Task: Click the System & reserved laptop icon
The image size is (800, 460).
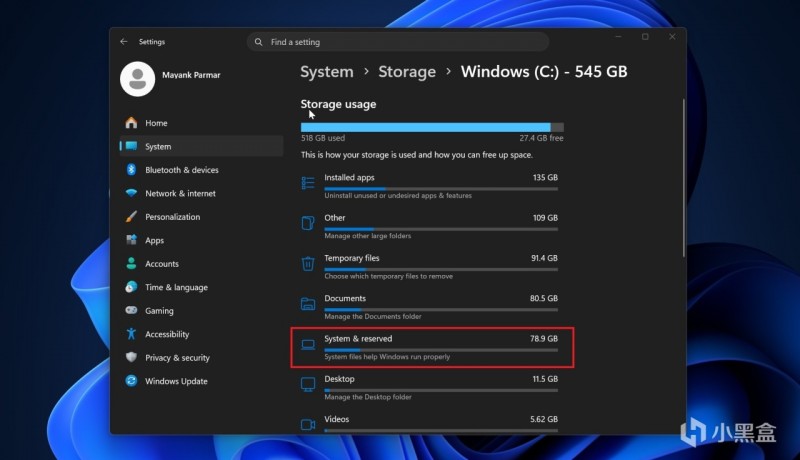Action: pos(308,345)
